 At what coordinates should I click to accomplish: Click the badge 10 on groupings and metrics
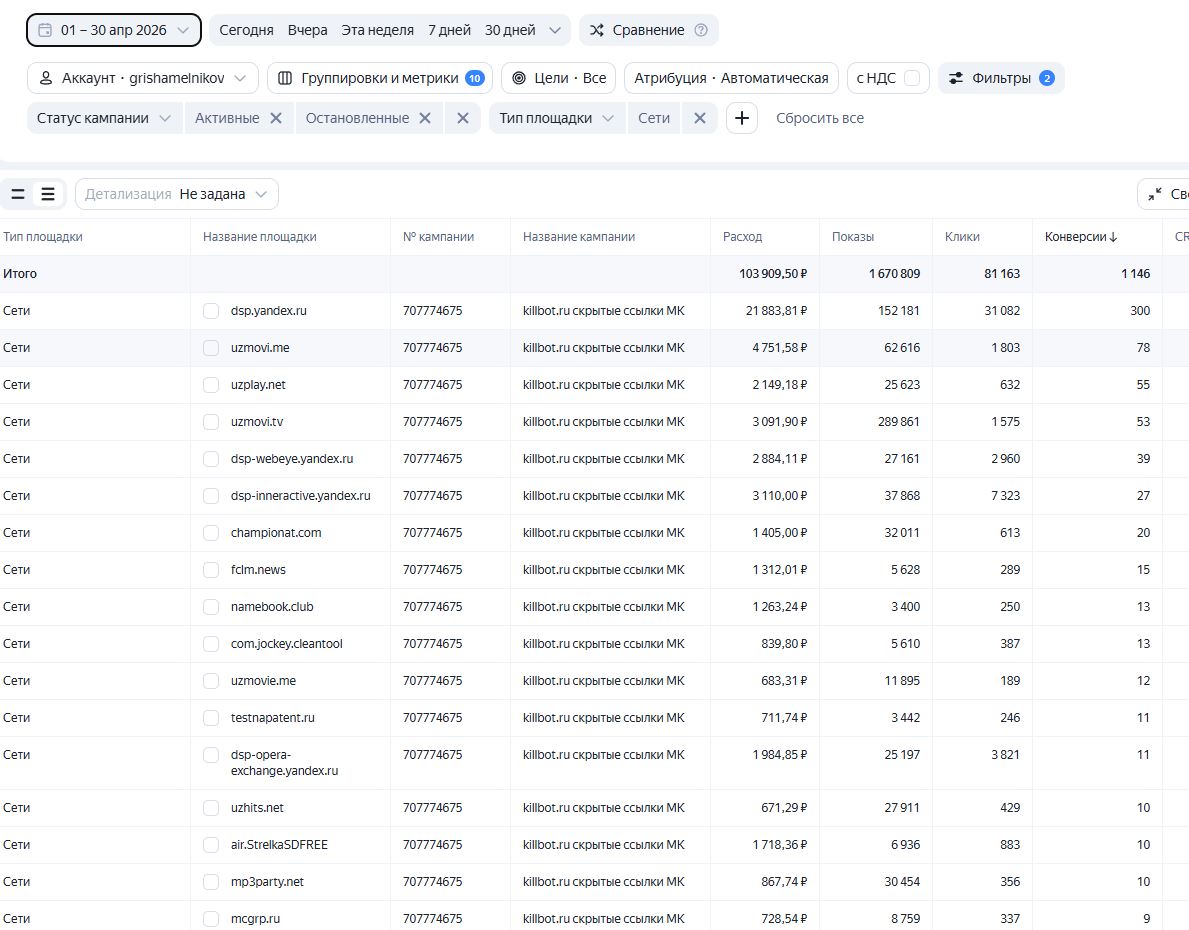coord(475,78)
